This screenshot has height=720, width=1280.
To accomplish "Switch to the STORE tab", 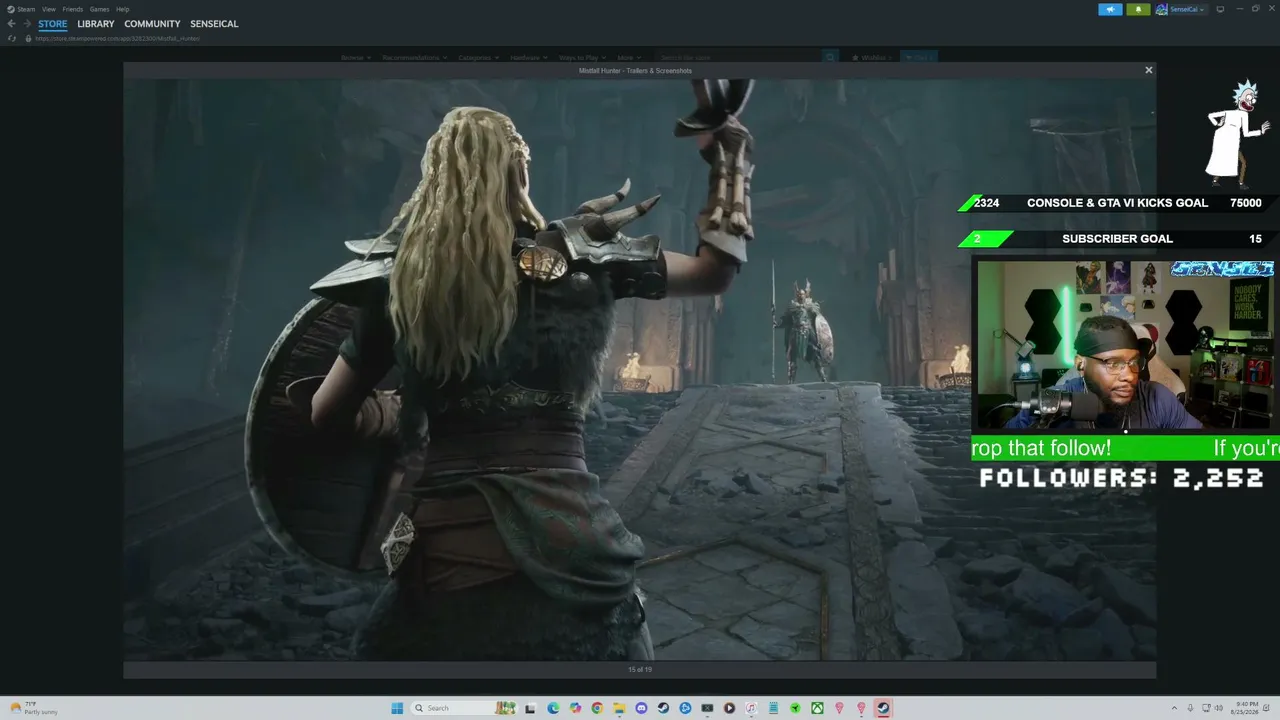I will [x=53, y=24].
